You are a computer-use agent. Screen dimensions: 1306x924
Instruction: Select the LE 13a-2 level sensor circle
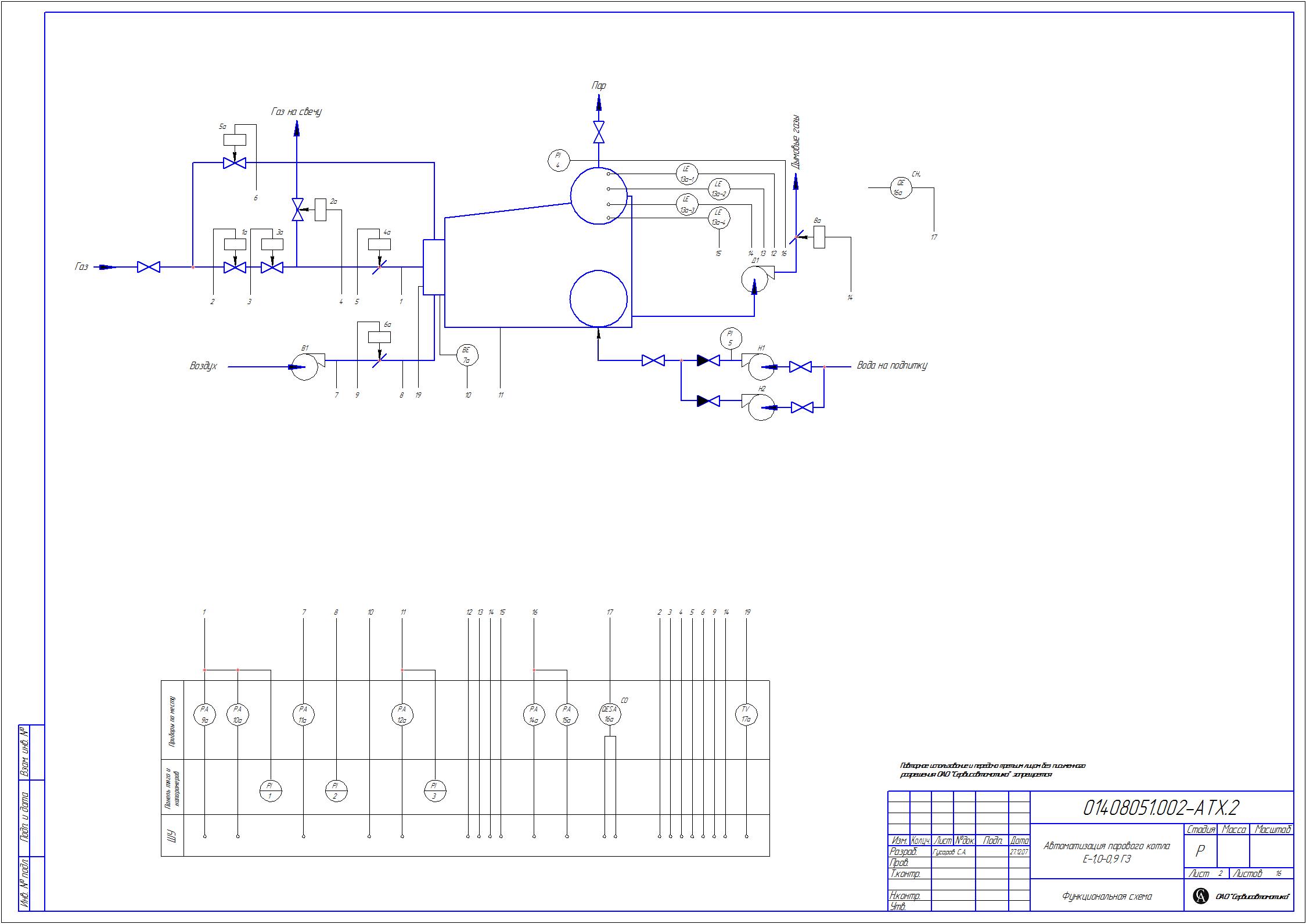719,189
